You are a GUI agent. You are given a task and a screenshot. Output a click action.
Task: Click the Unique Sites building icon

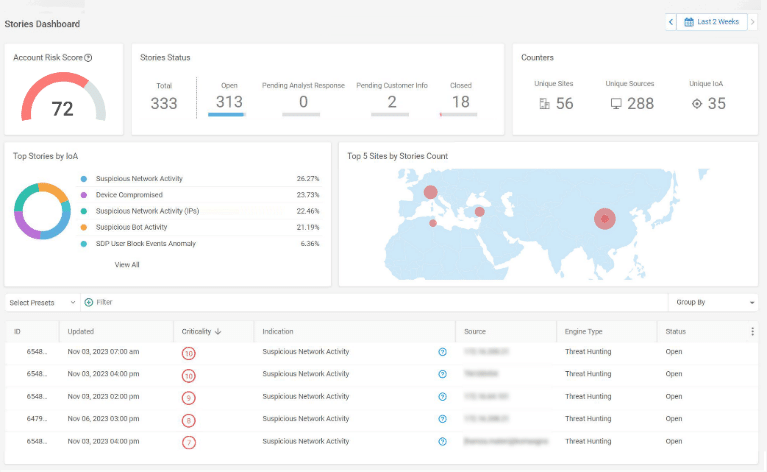click(x=544, y=103)
